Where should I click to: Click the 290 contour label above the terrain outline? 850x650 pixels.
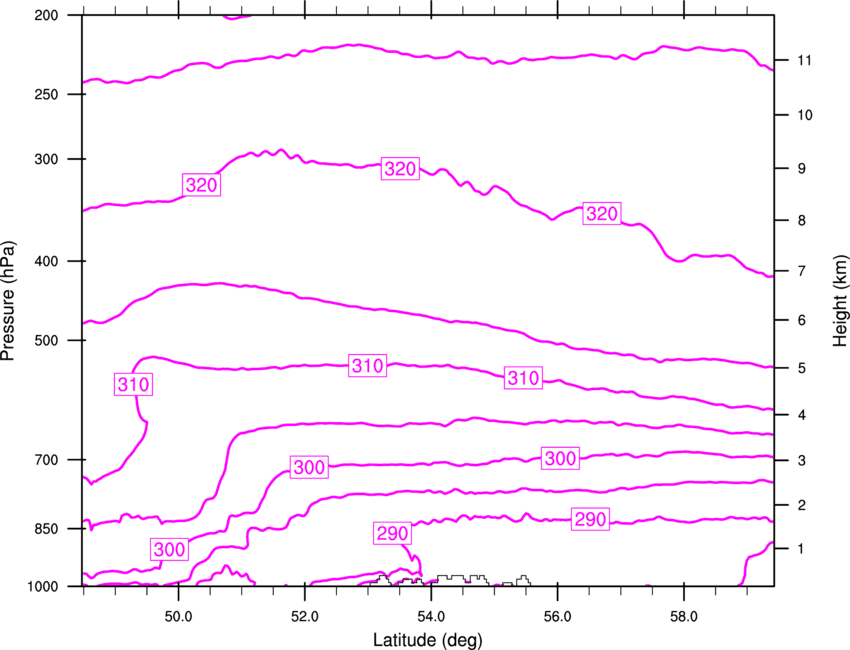(392, 533)
